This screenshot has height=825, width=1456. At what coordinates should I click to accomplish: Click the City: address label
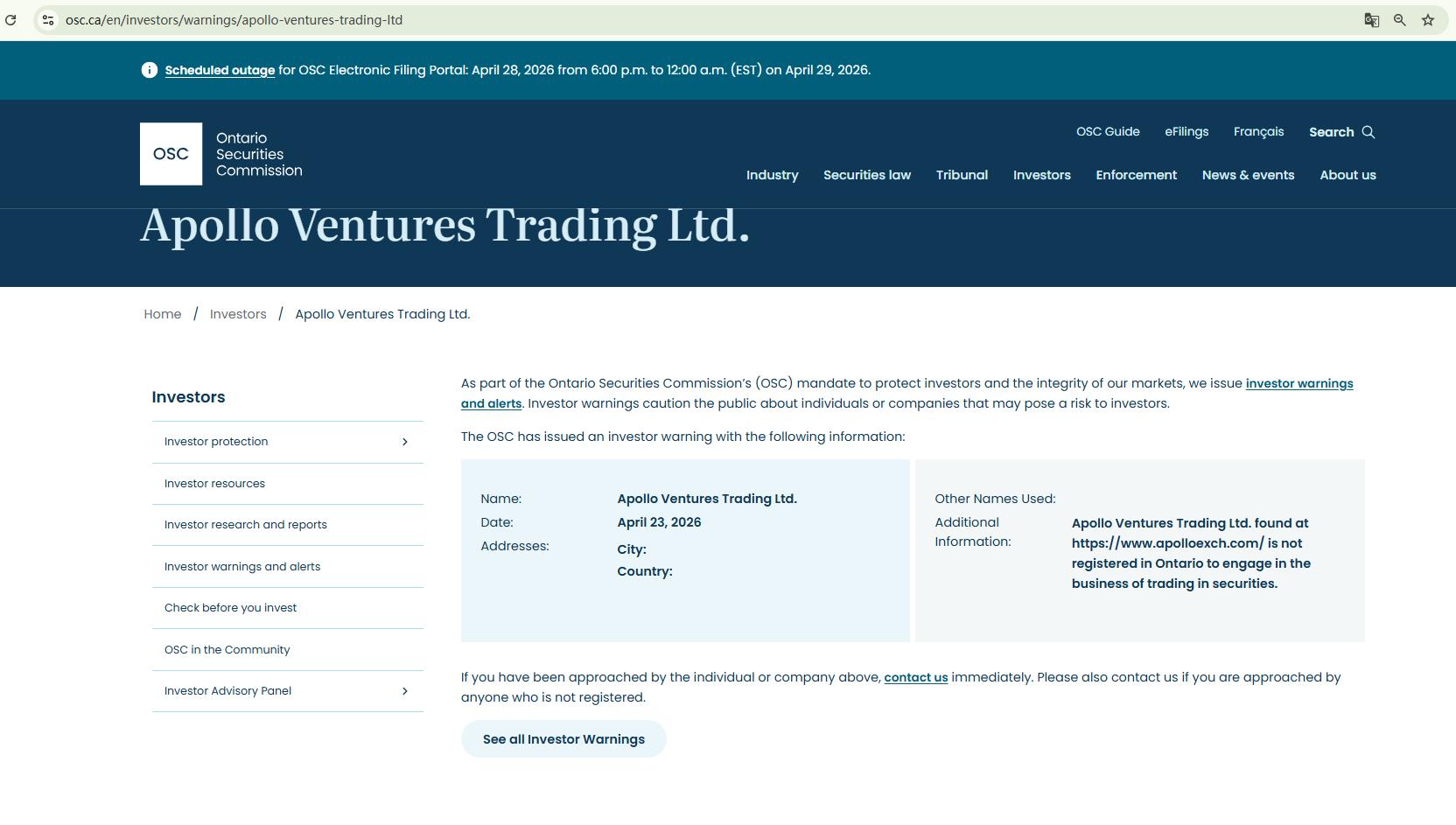point(632,549)
